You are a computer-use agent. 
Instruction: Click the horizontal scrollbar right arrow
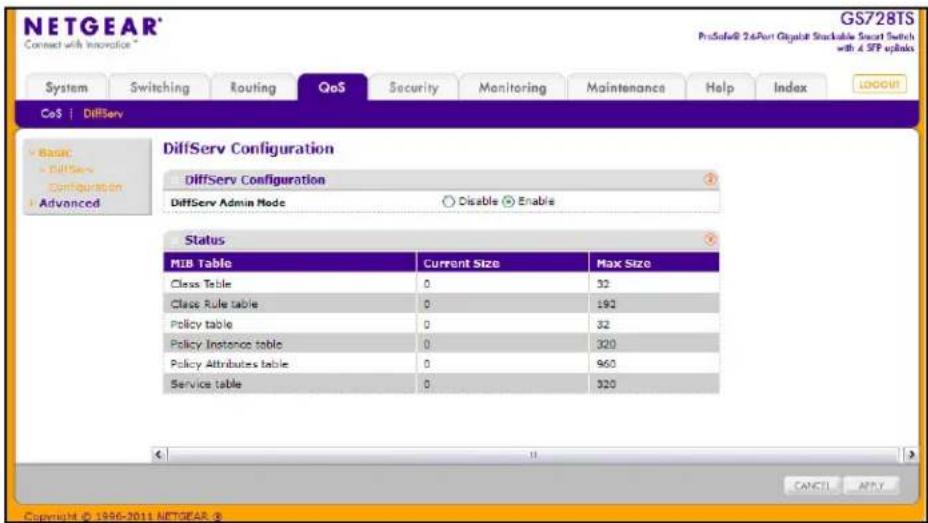point(911,455)
